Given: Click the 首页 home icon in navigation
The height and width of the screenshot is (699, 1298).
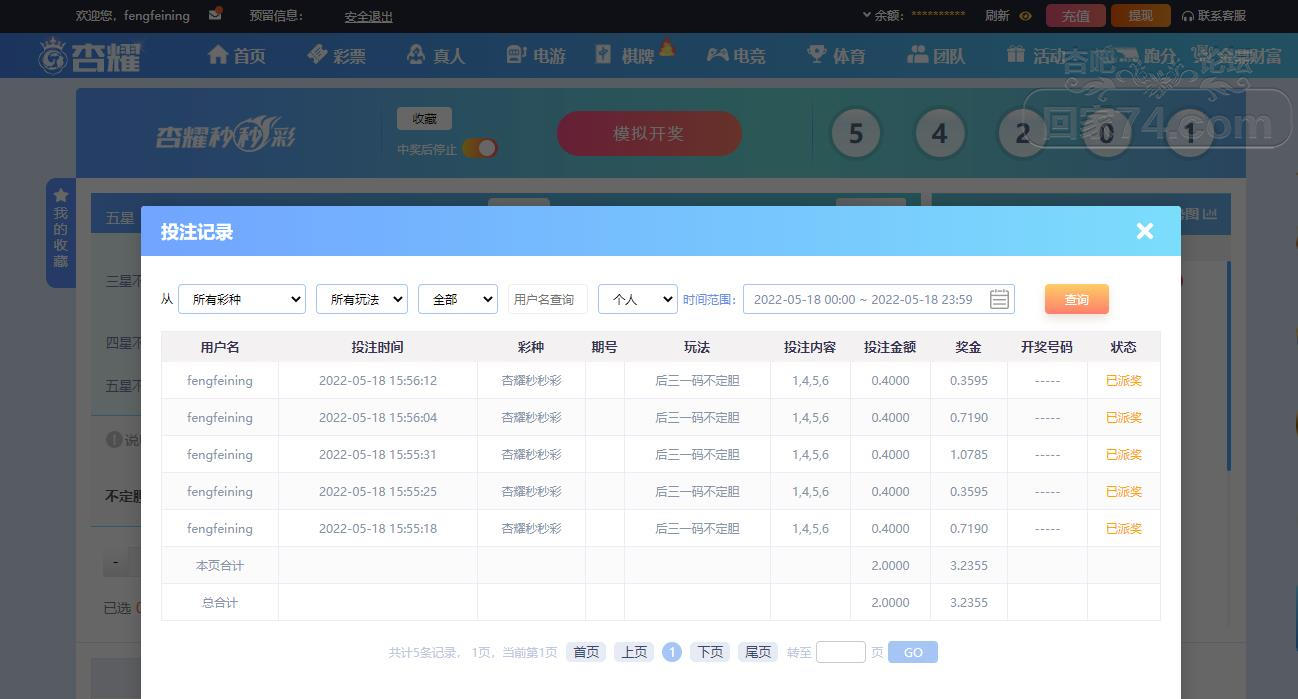Looking at the screenshot, I should (218, 55).
